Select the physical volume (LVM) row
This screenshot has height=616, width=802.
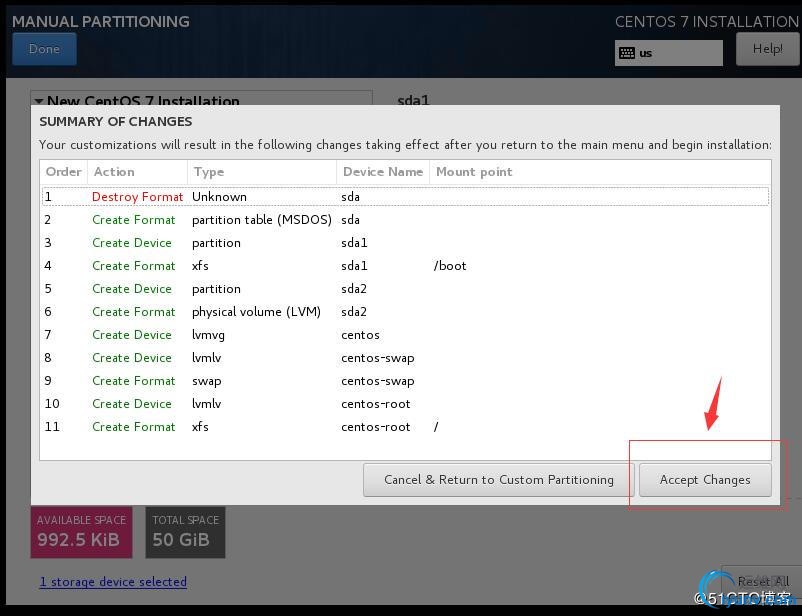[405, 312]
